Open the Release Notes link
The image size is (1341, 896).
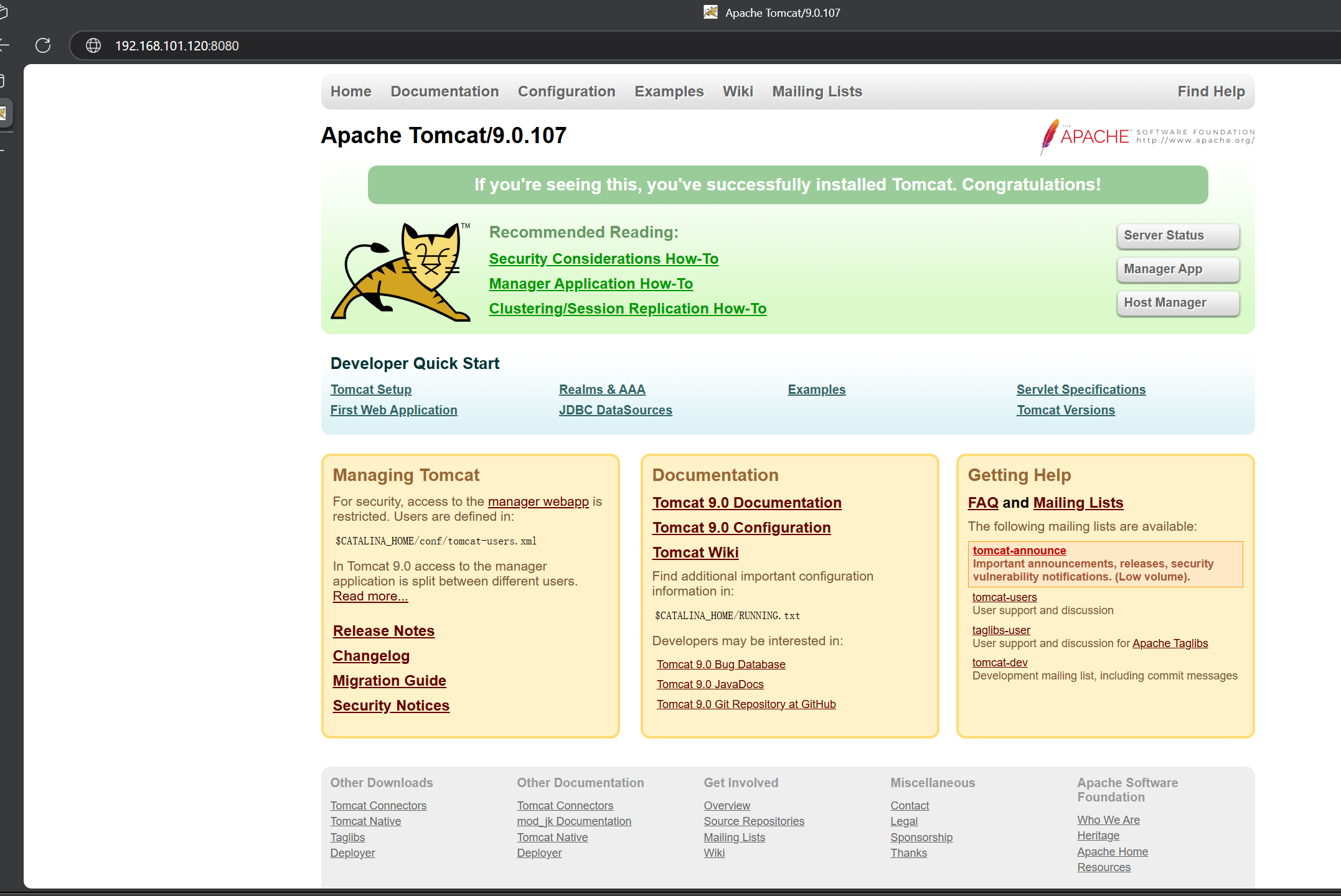click(383, 631)
